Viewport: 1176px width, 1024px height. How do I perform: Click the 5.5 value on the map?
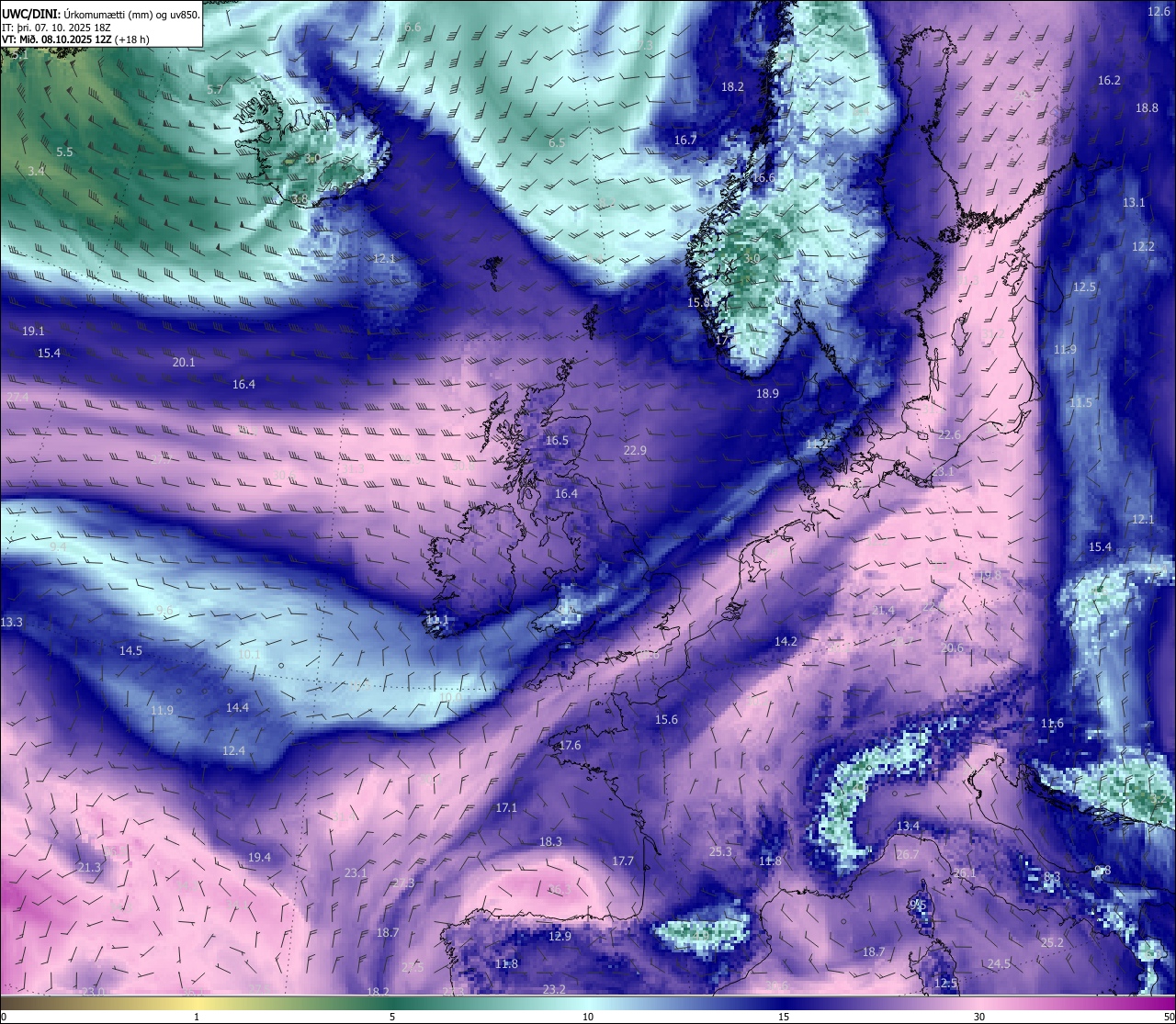coord(64,152)
